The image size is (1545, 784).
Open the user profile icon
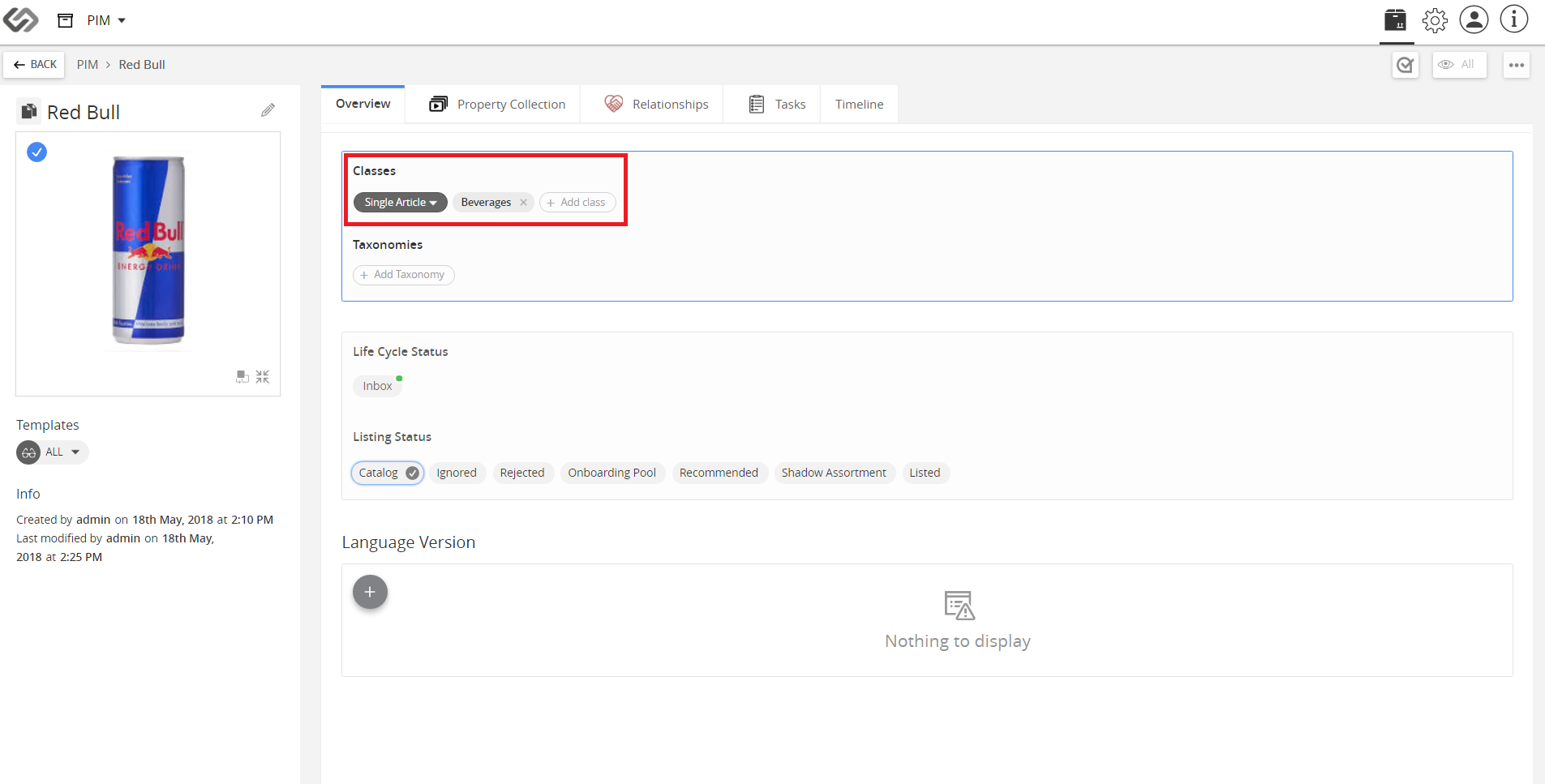coord(1474,19)
